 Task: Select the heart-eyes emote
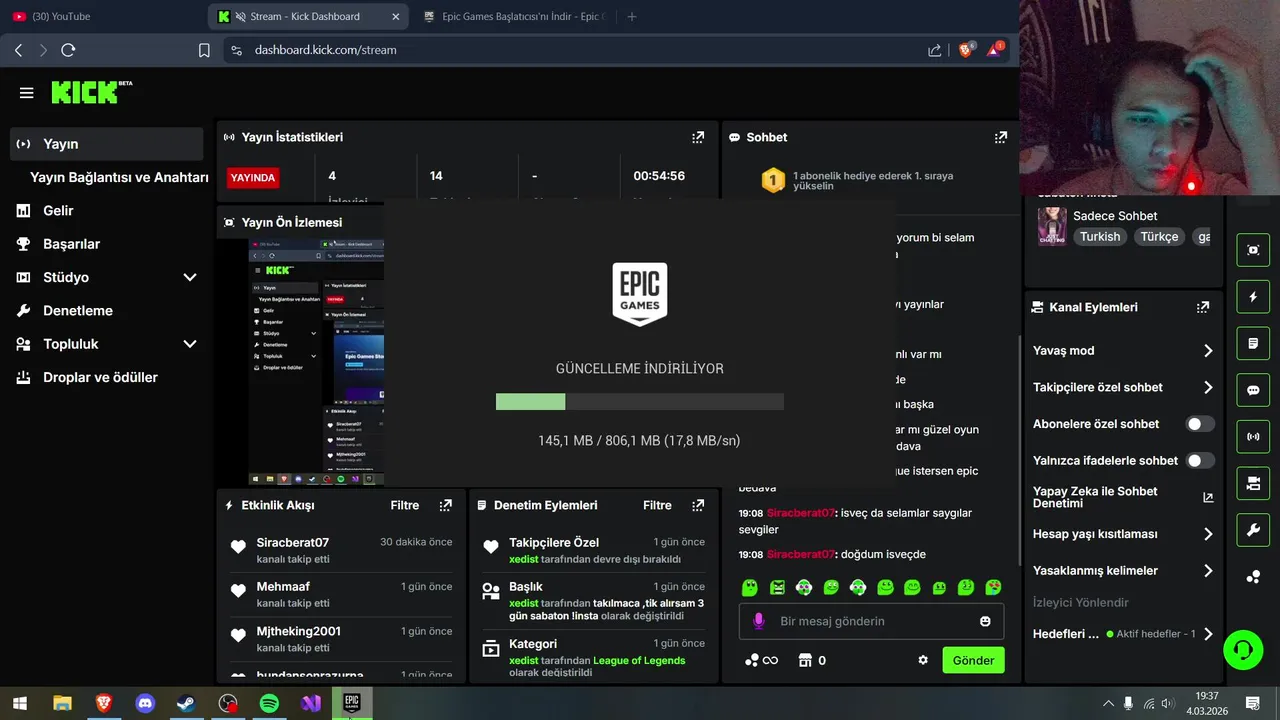tap(993, 587)
